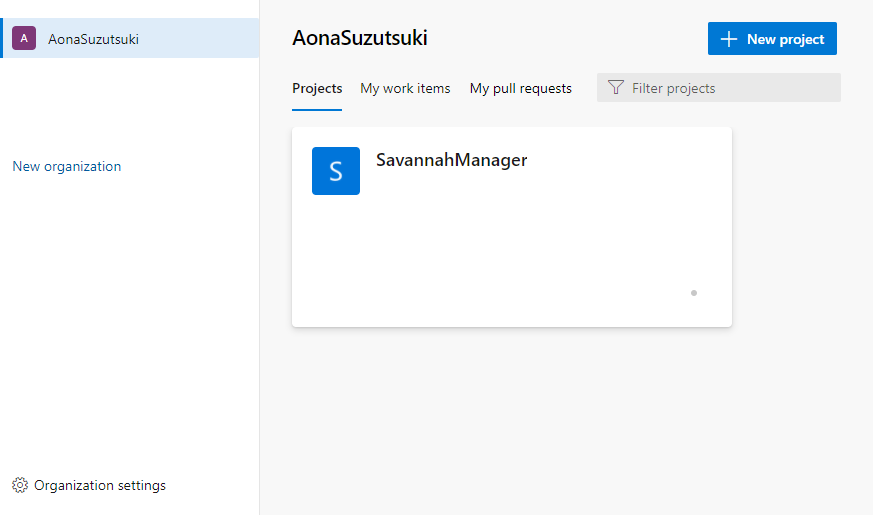Click the AonaSuzutsuki page heading

(360, 38)
